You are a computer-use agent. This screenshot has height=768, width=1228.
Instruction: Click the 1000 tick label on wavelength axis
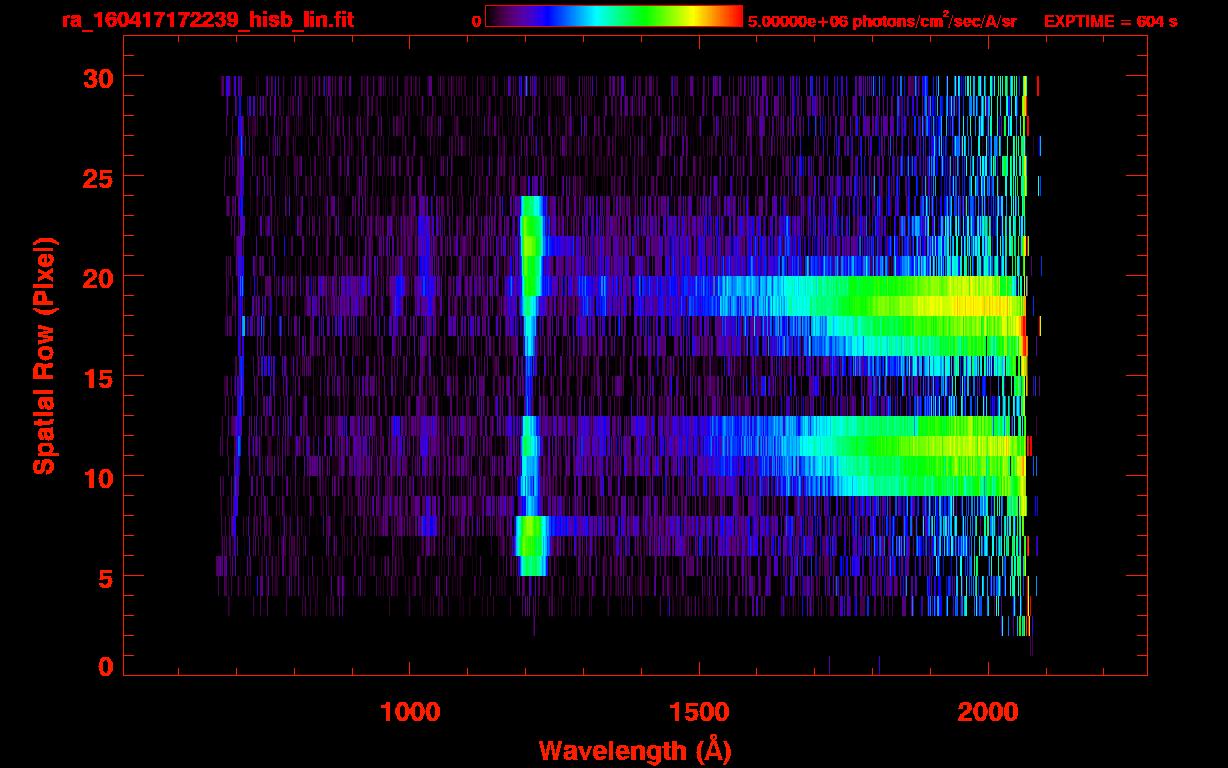(409, 712)
